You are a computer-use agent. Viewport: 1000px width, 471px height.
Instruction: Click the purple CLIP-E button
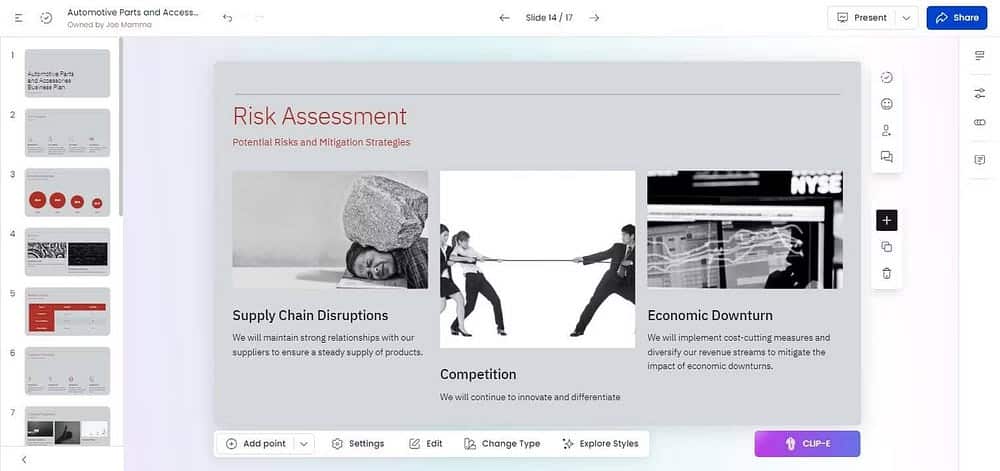(x=807, y=444)
